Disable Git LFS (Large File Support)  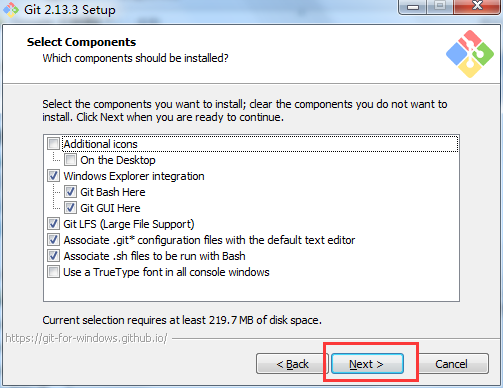(53, 224)
